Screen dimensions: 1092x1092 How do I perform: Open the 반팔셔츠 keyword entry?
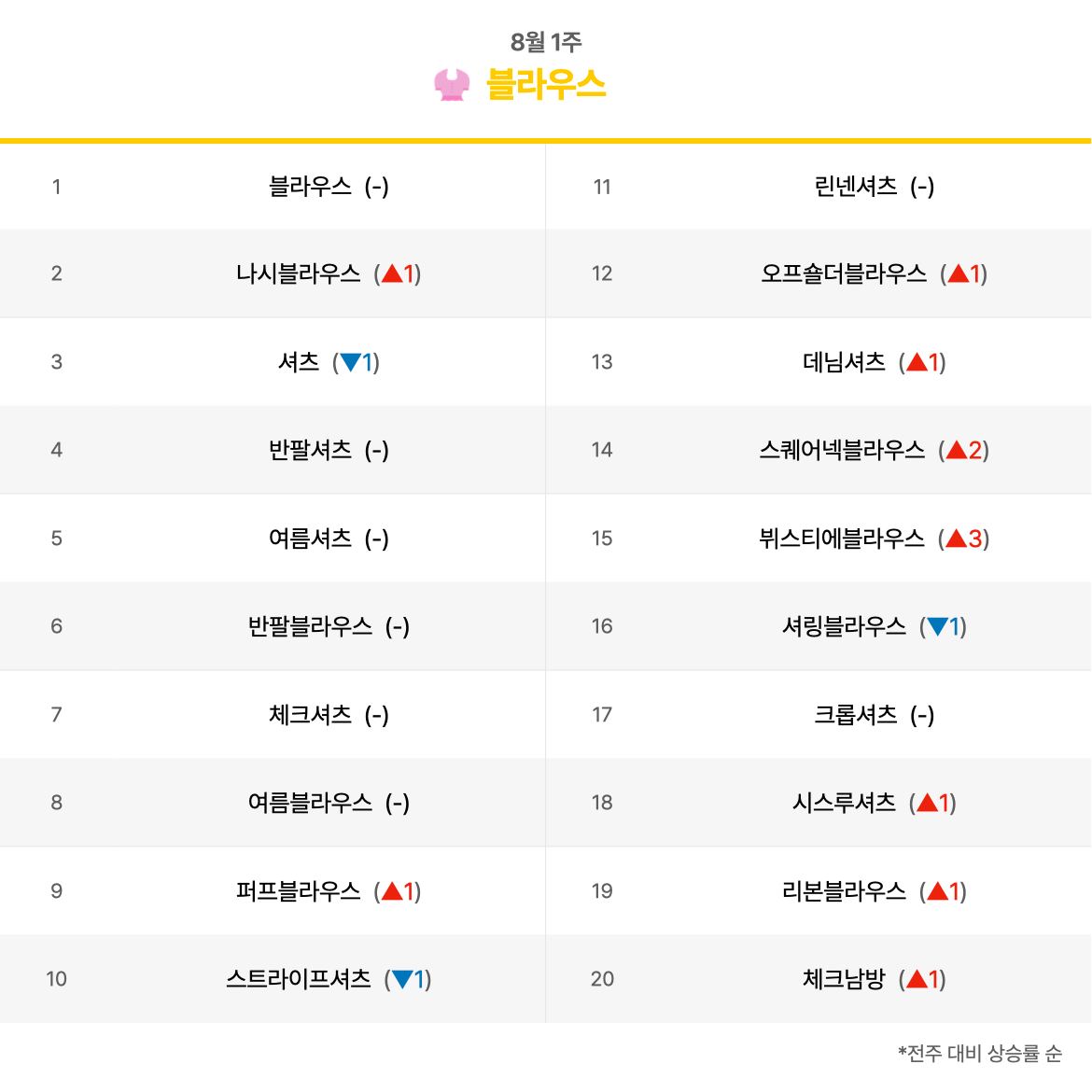pyautogui.click(x=311, y=450)
